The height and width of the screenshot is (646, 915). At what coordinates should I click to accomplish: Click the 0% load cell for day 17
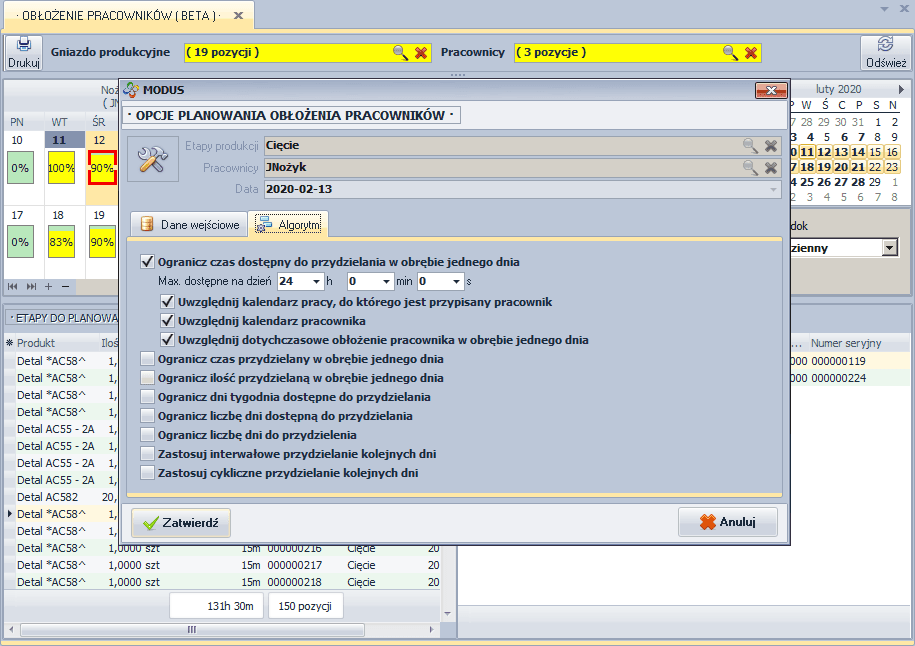point(20,242)
